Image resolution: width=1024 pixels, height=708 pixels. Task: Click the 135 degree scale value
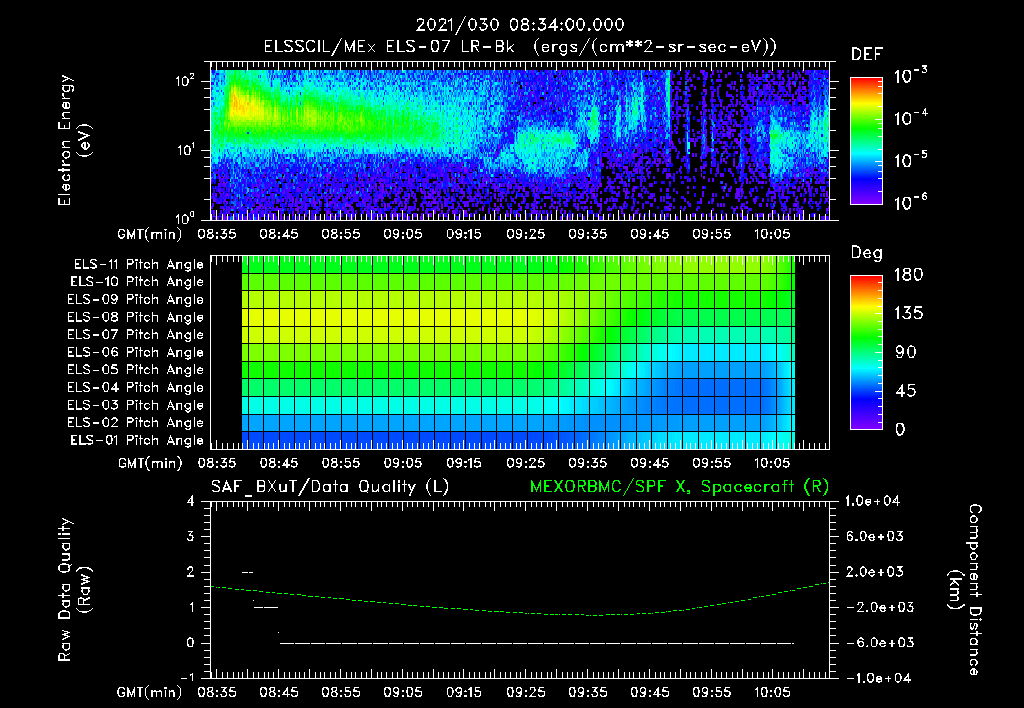(x=908, y=314)
